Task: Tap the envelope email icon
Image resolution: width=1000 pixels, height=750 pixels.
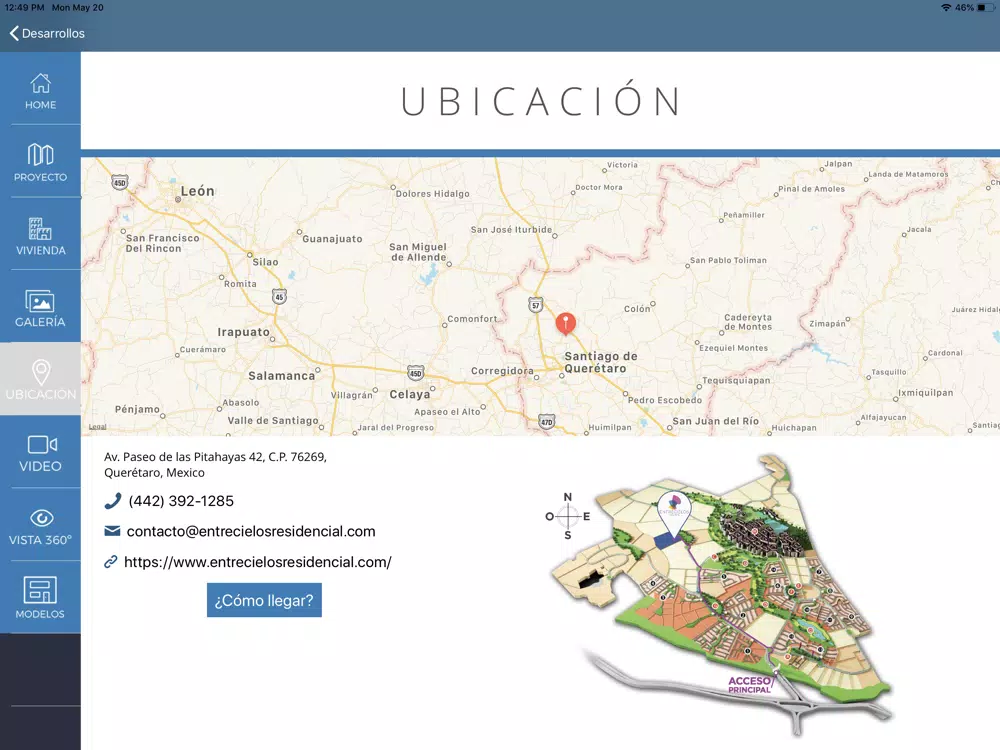Action: (x=112, y=531)
